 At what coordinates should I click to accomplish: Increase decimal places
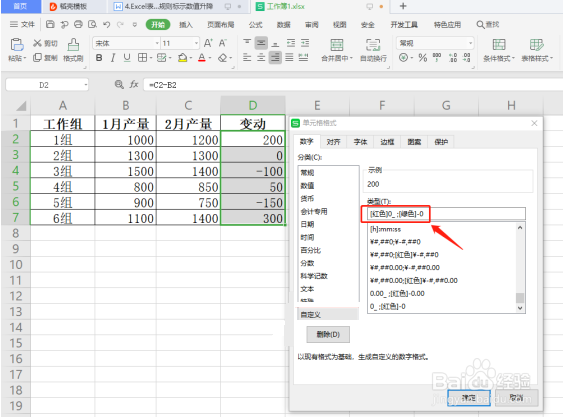point(453,57)
